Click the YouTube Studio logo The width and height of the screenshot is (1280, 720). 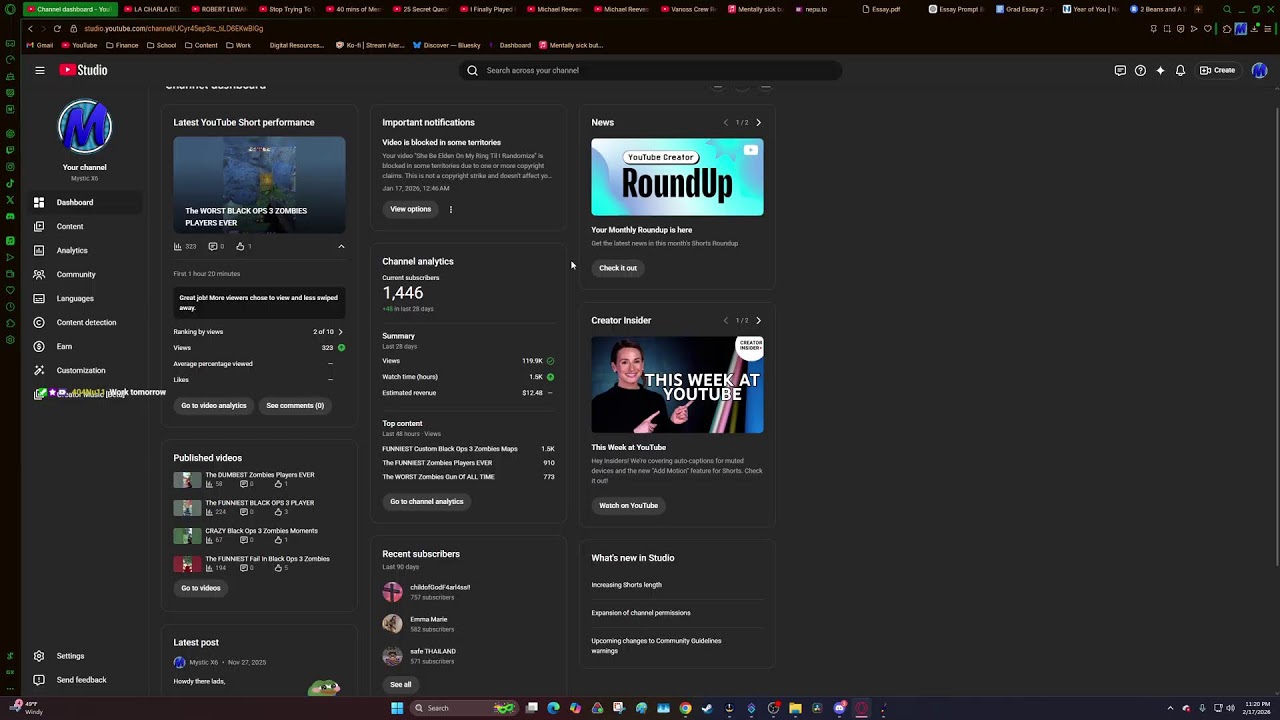coord(83,70)
